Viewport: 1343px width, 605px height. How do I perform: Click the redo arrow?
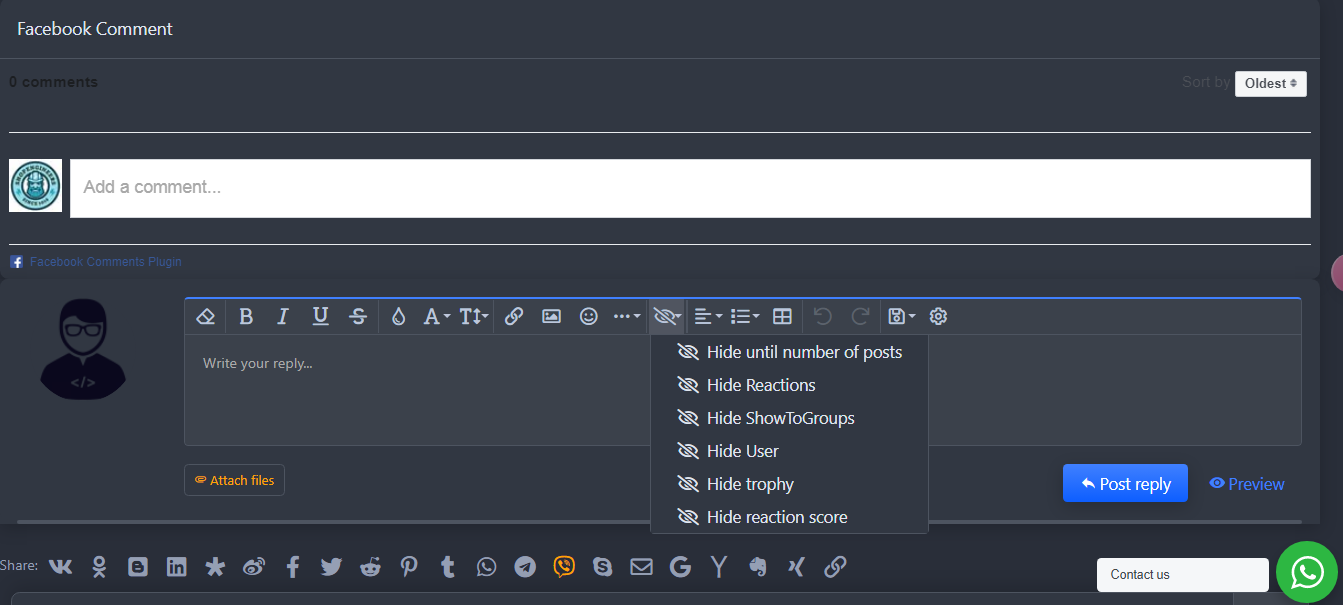coord(860,316)
